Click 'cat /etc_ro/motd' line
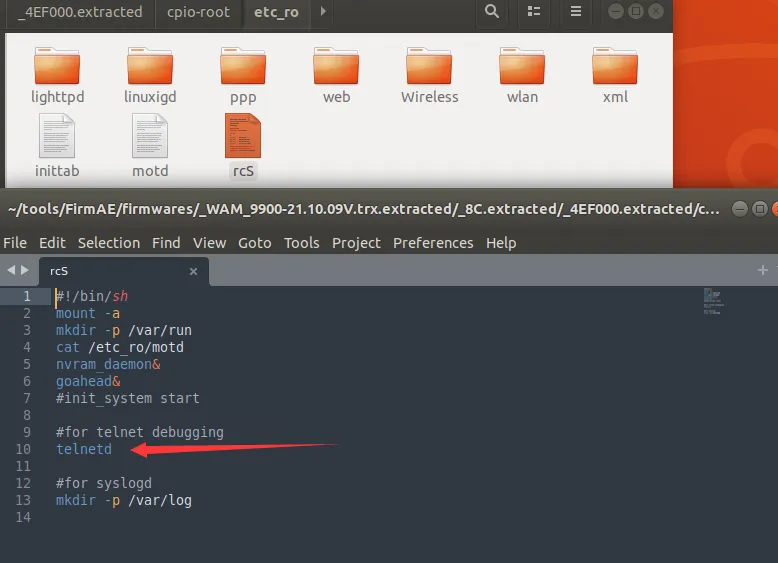The height and width of the screenshot is (563, 778). (120, 347)
